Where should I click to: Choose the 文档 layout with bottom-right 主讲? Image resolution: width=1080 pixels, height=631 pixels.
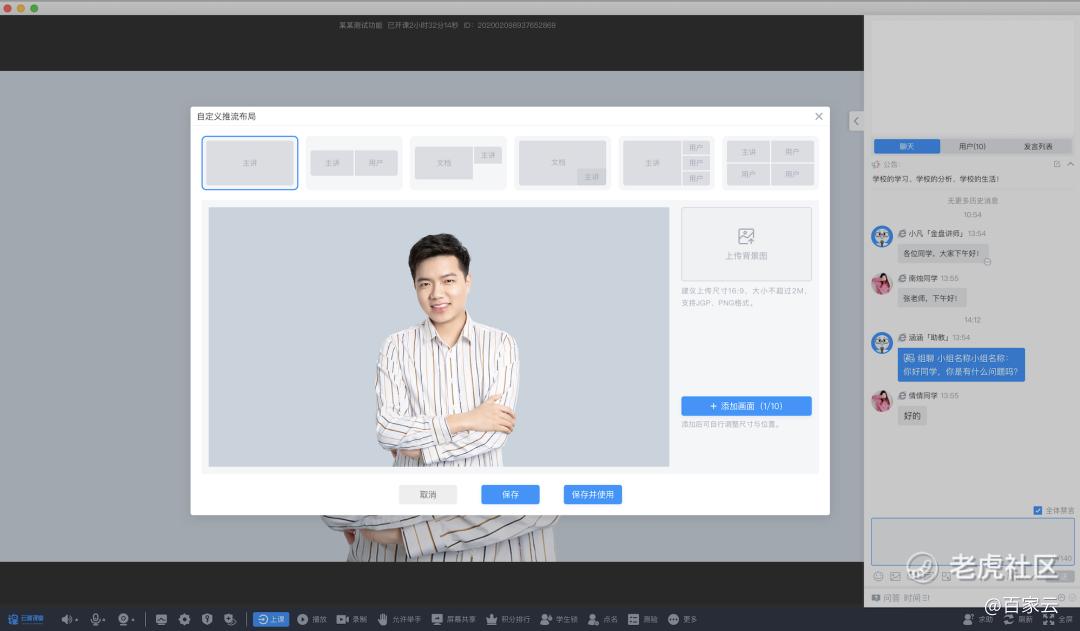(x=562, y=163)
